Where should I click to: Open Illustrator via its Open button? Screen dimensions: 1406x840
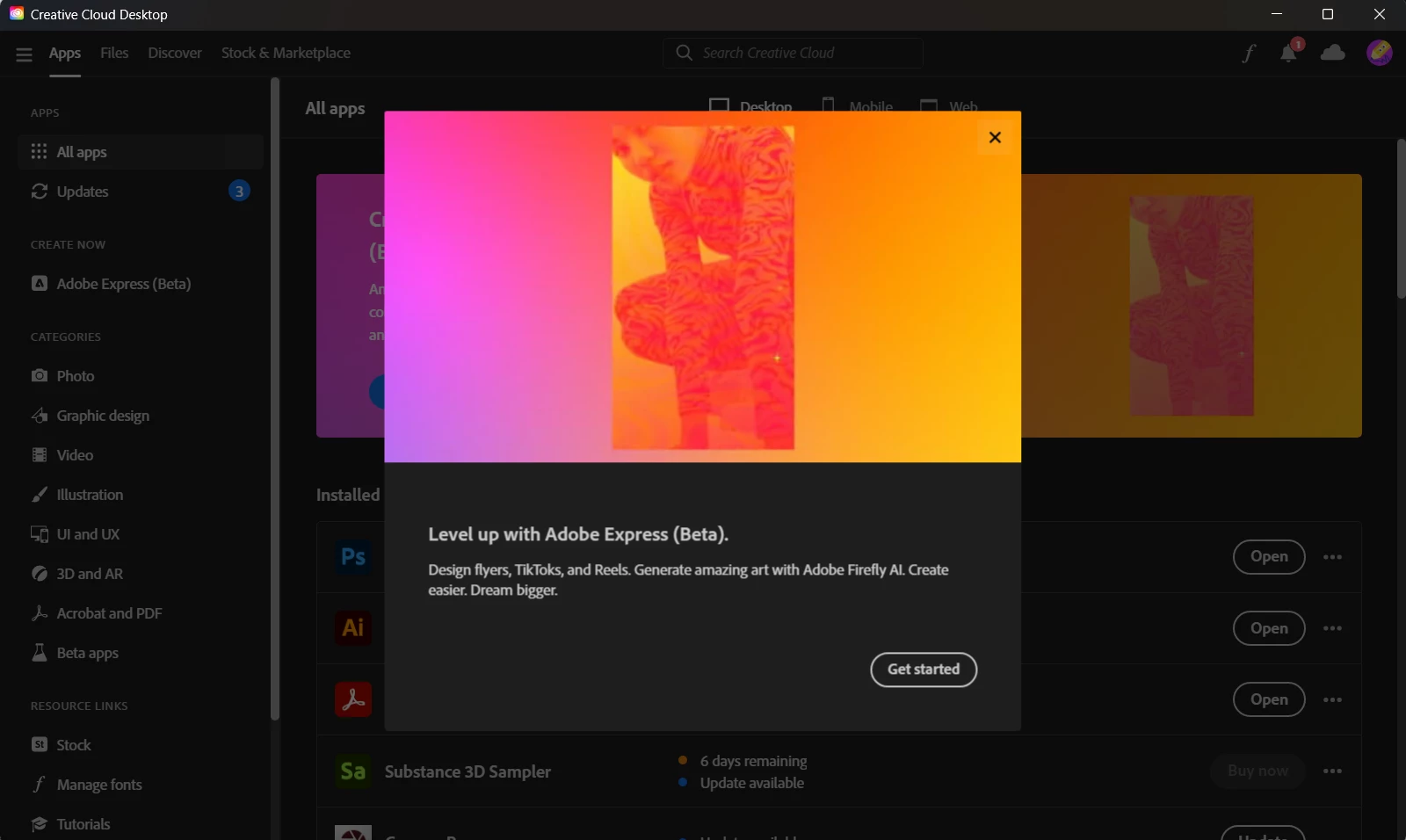[1269, 628]
